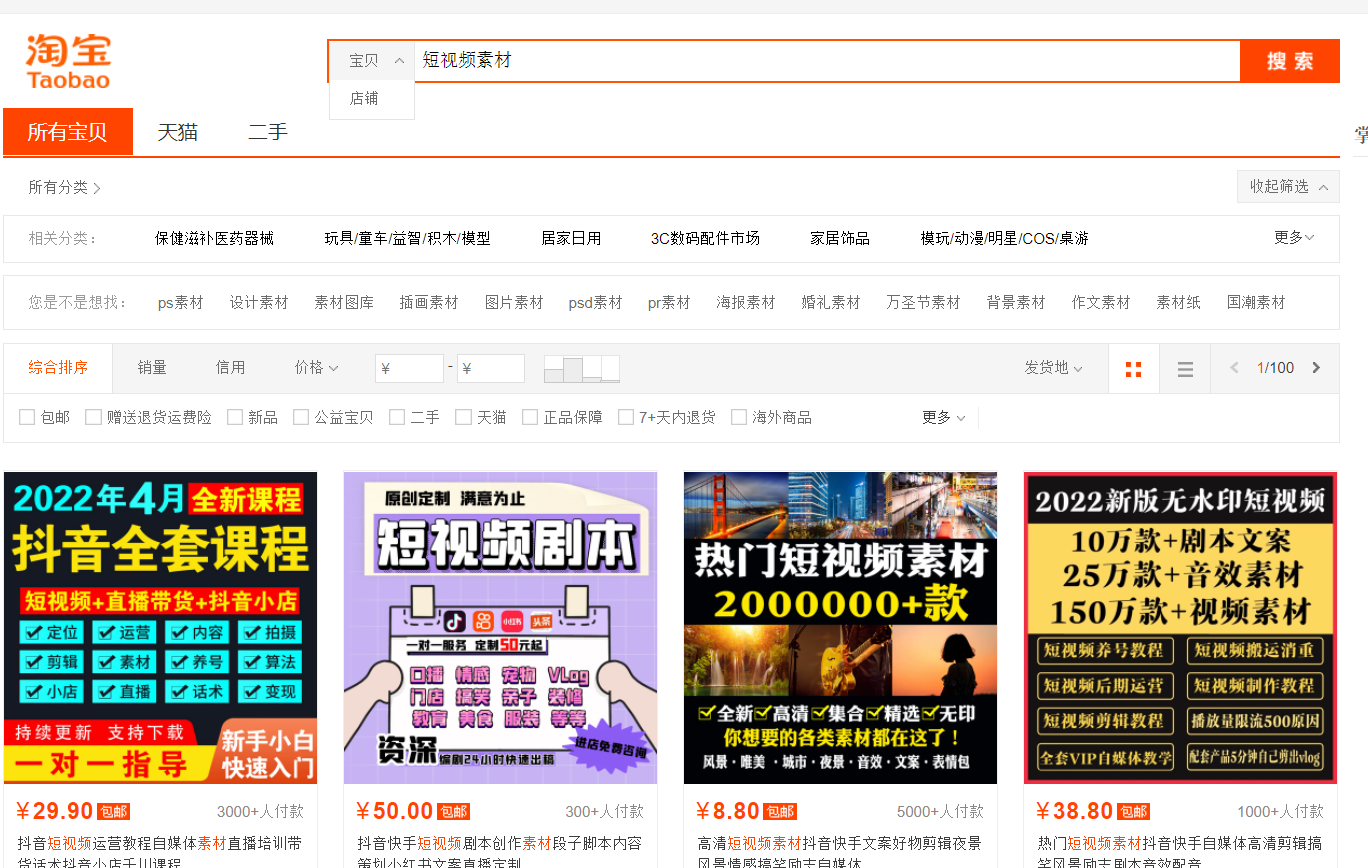Viewport: 1368px width, 868px height.
Task: Search suggestion pr素材
Action: pos(669,302)
